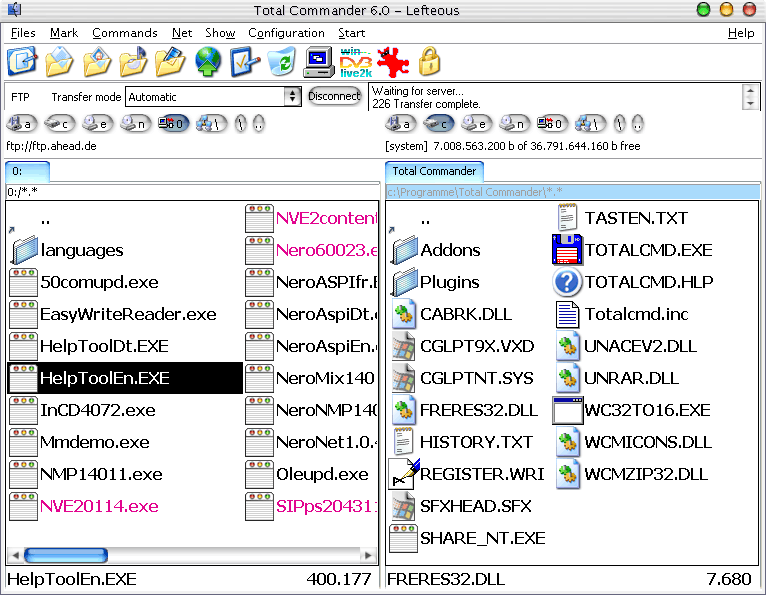766x595 pixels.
Task: Click left panel scrollbar right arrow
Action: (368, 555)
